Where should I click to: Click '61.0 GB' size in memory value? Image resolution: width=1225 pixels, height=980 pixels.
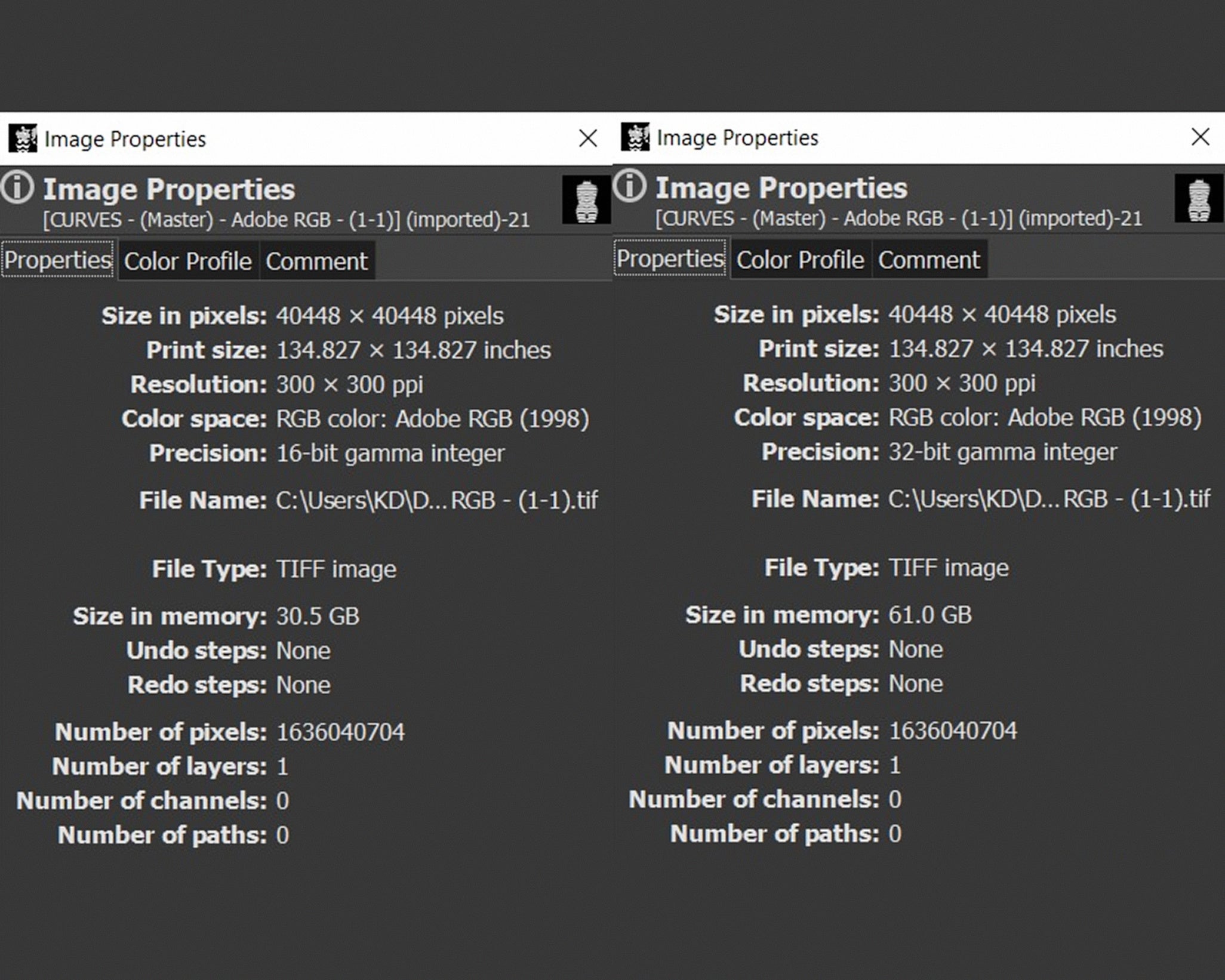(930, 615)
